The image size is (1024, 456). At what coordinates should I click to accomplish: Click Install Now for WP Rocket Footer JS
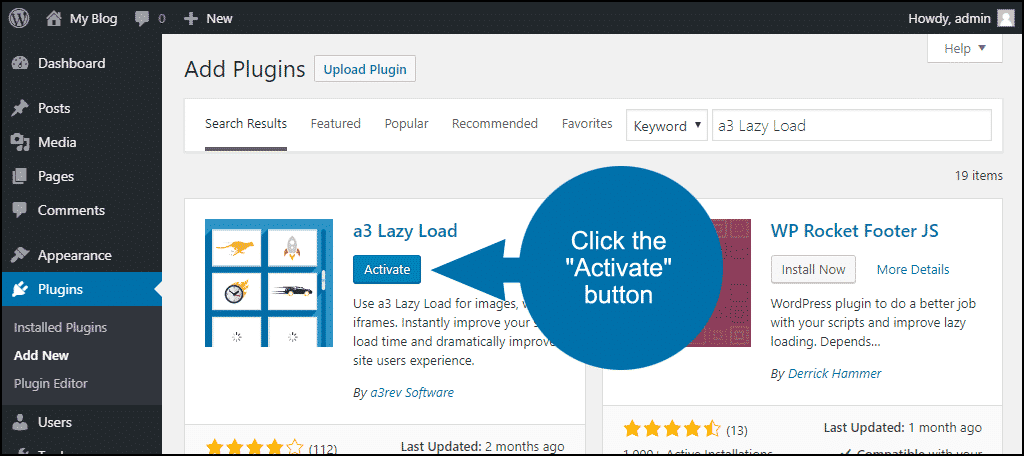tap(813, 269)
